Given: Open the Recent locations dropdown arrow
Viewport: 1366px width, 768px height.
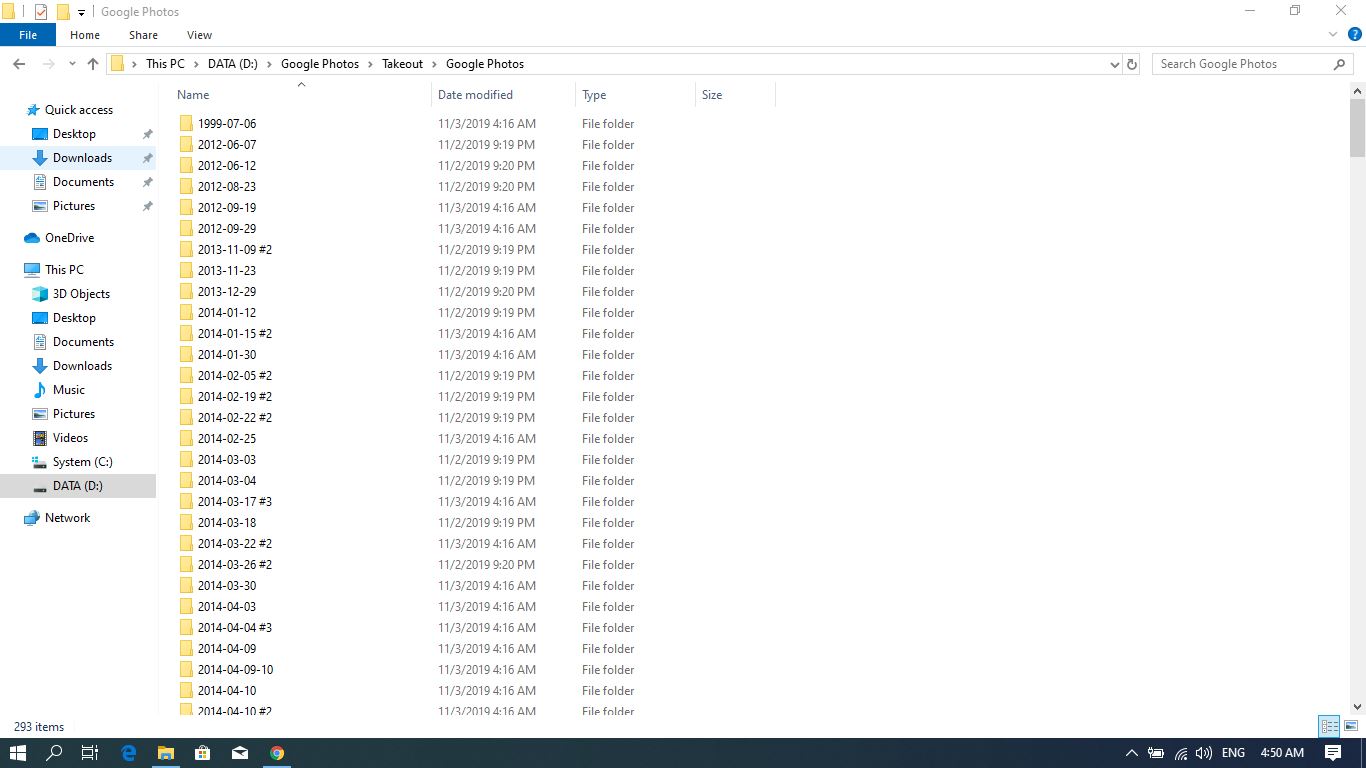Looking at the screenshot, I should coord(72,64).
